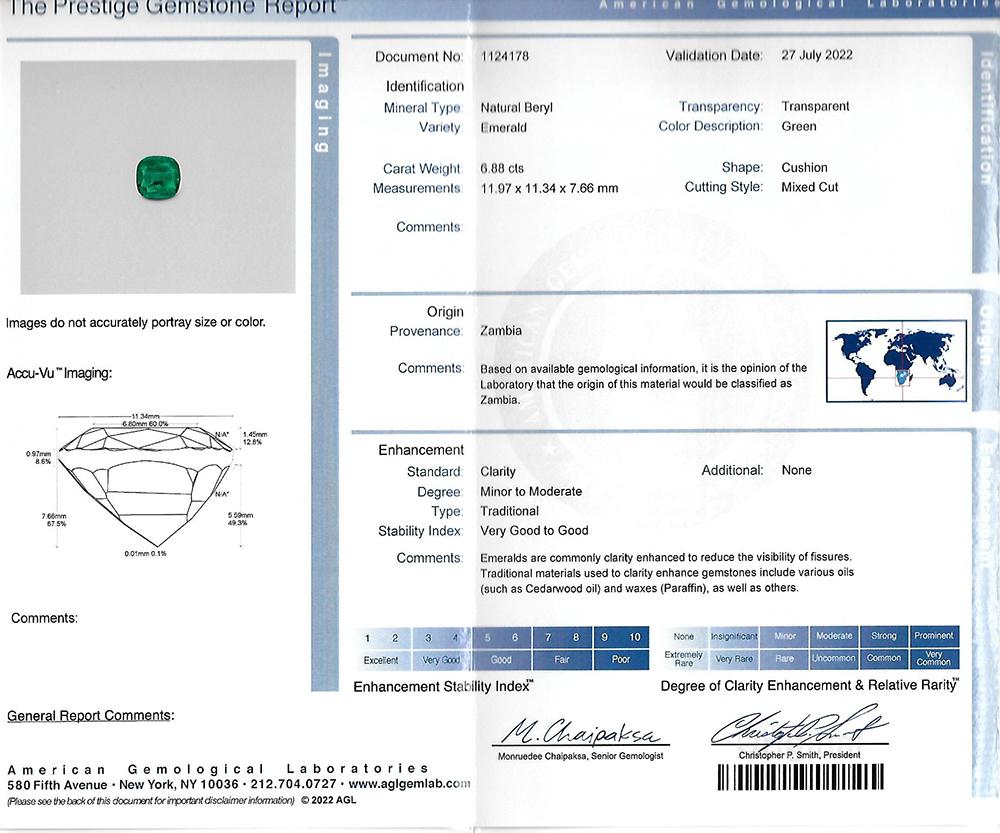Click the Strong clarity enhancement cell
This screenshot has width=1000, height=833.
point(884,636)
